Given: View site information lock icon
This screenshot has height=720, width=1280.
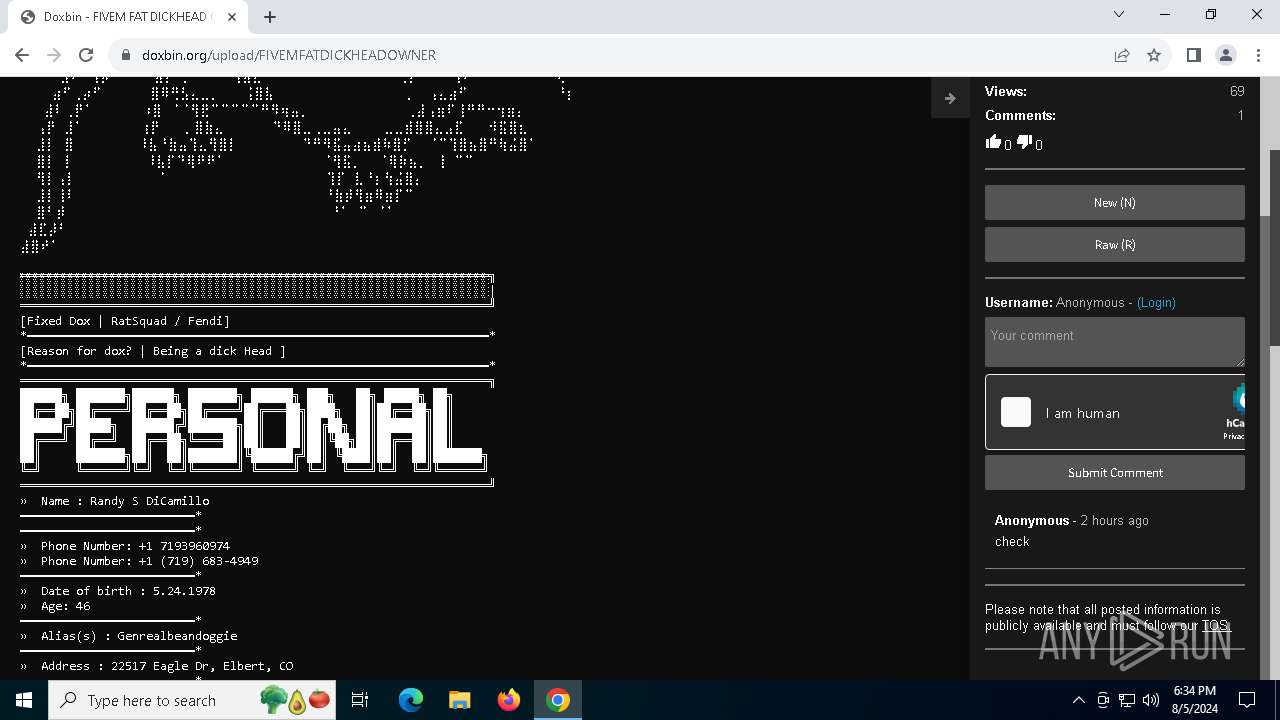Looking at the screenshot, I should [x=126, y=55].
